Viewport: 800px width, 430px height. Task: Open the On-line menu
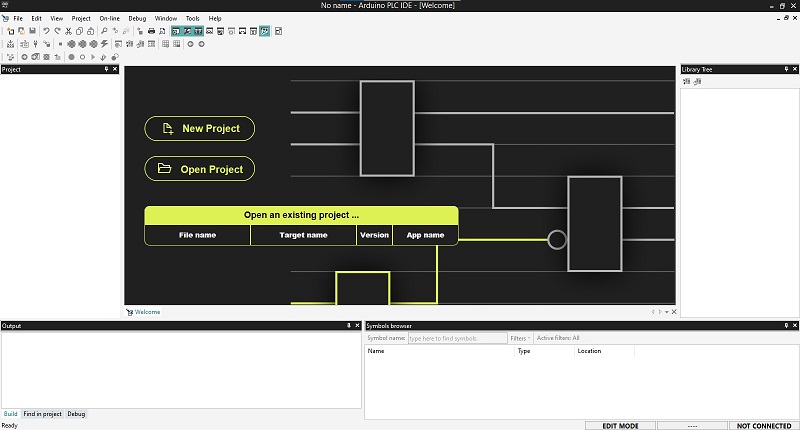click(x=109, y=18)
